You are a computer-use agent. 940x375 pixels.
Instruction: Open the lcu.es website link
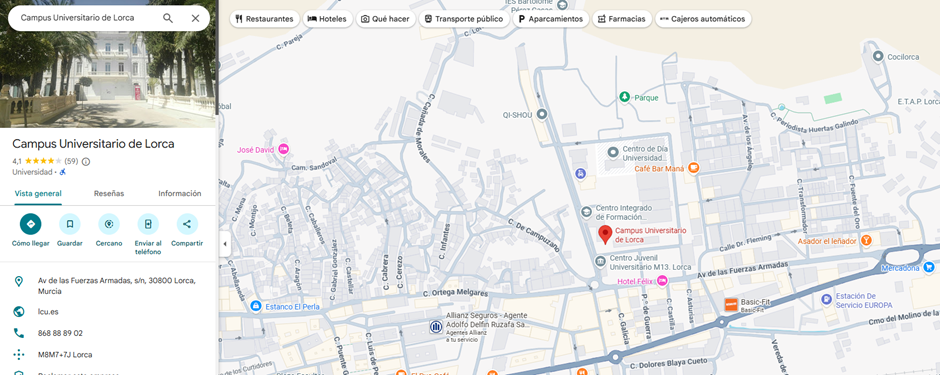click(48, 312)
